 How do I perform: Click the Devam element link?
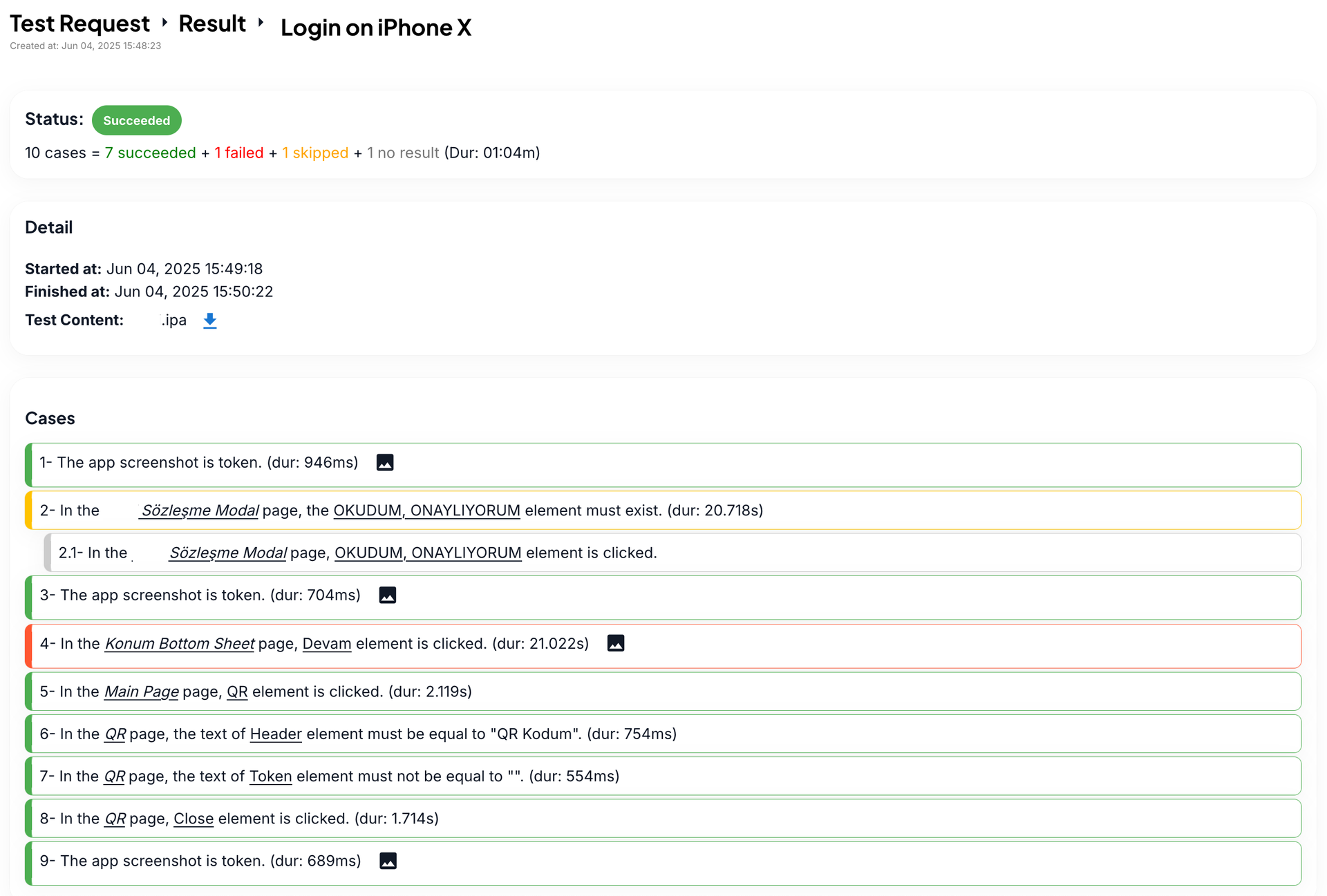[327, 644]
